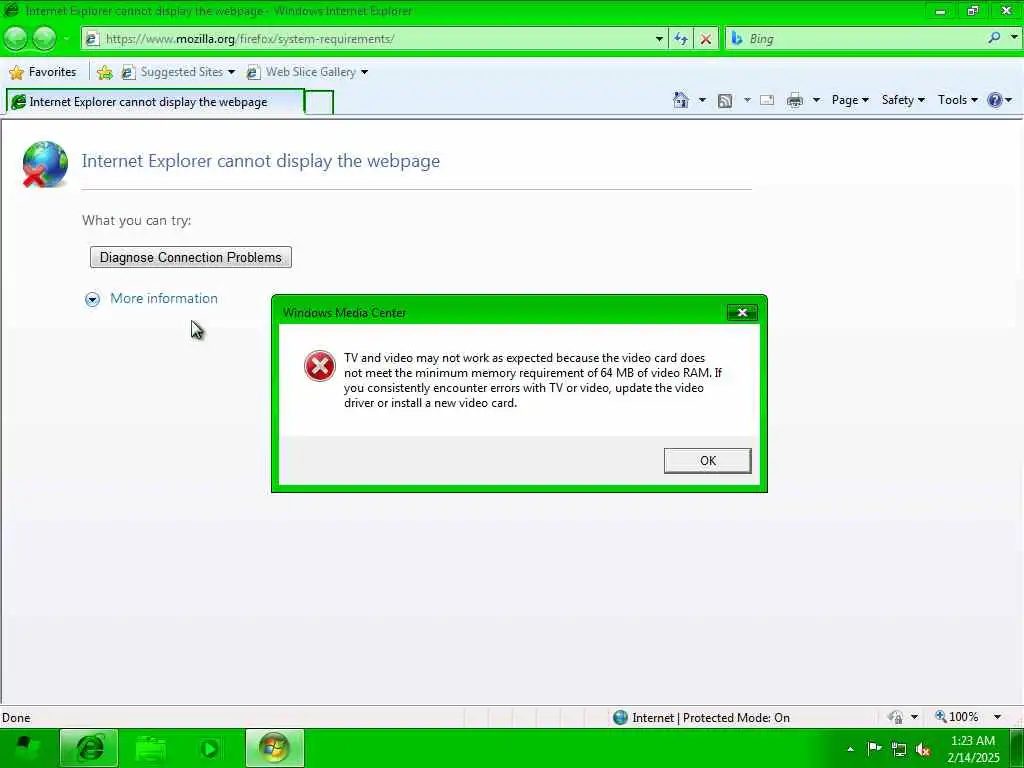Viewport: 1024px width, 768px height.
Task: Click the Show desktop strip beside clock
Action: pos(1016,749)
